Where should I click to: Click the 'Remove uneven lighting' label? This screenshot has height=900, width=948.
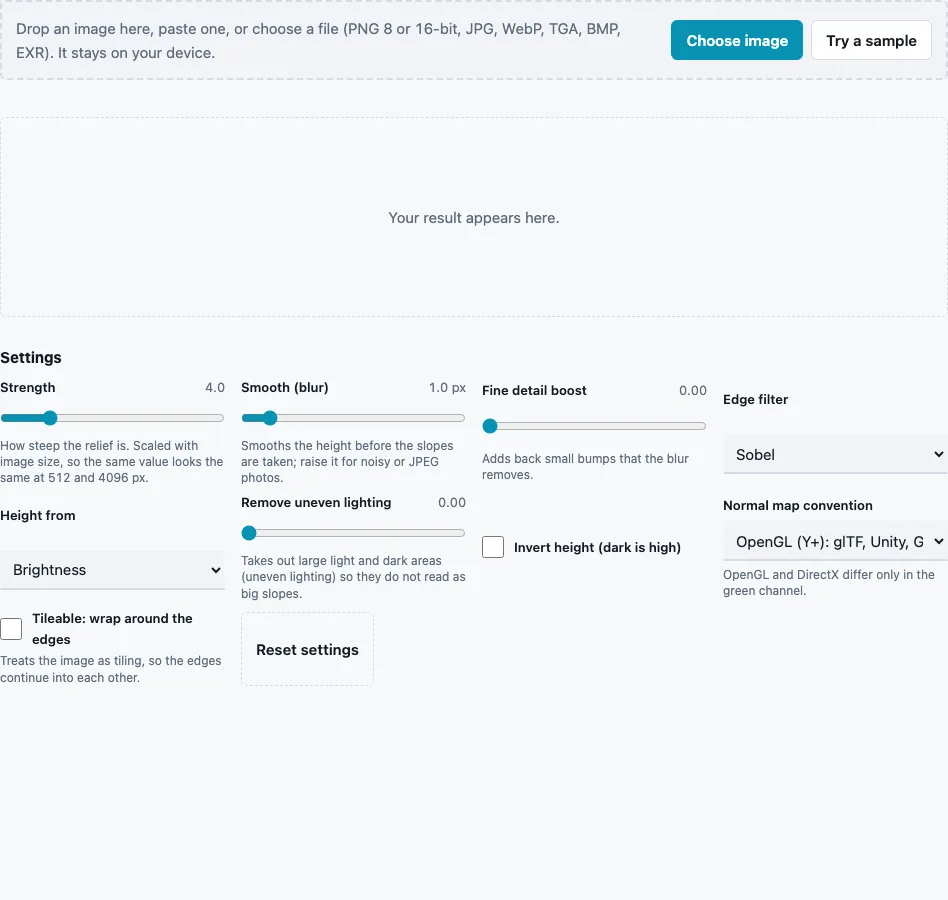point(316,502)
